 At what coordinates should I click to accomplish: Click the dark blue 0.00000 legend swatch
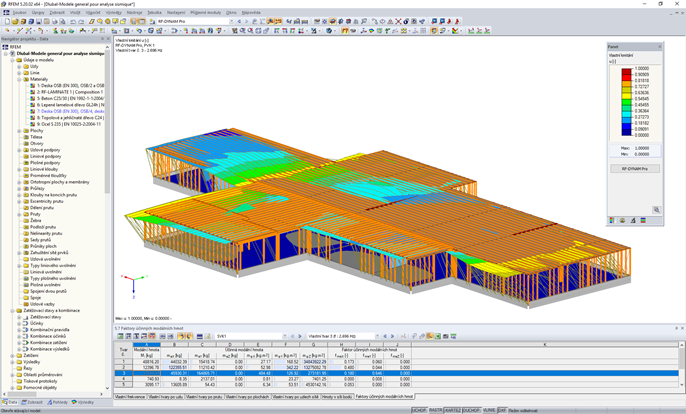pos(626,132)
